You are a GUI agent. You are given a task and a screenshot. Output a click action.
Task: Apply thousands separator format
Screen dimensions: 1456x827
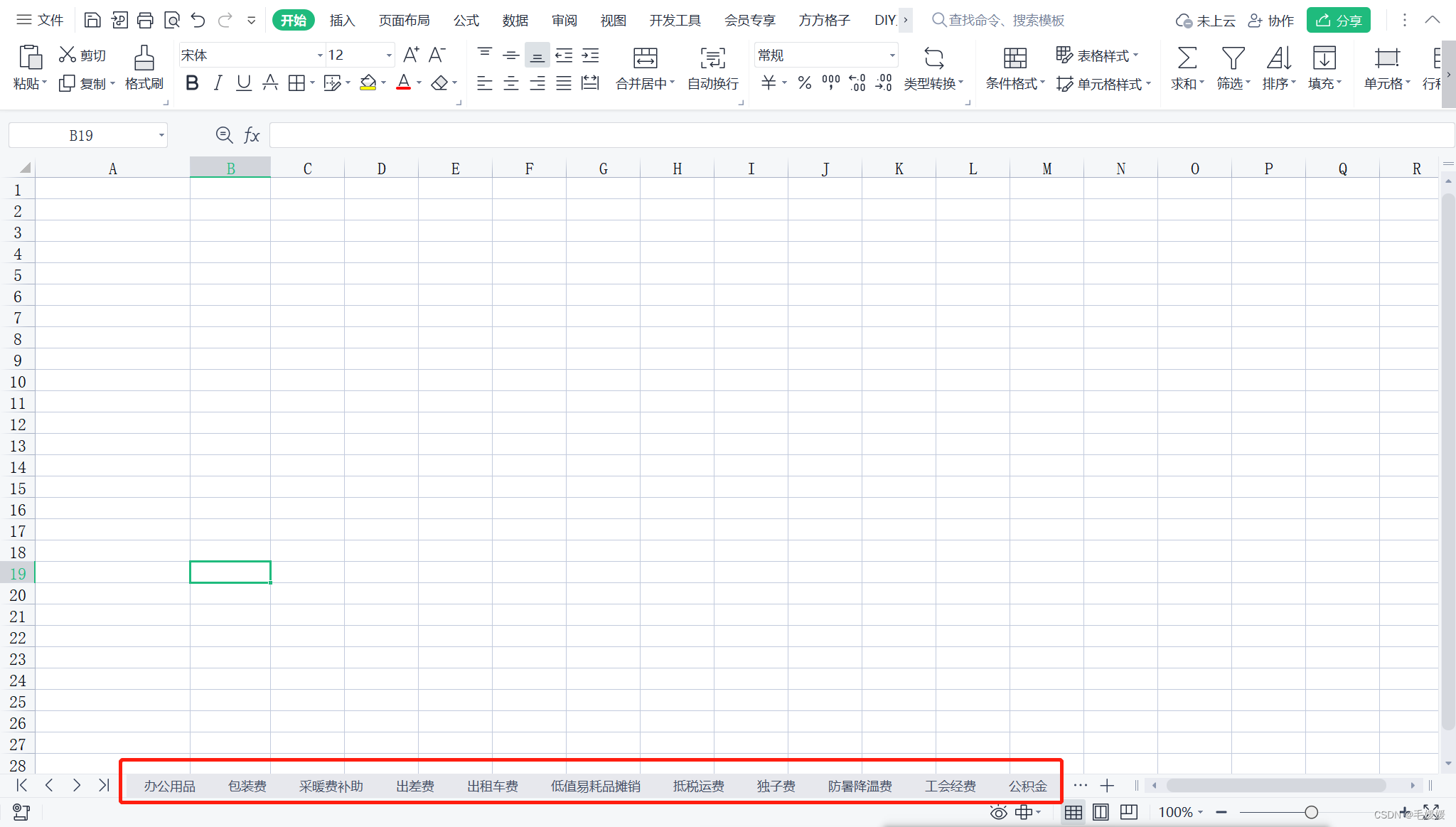click(831, 83)
